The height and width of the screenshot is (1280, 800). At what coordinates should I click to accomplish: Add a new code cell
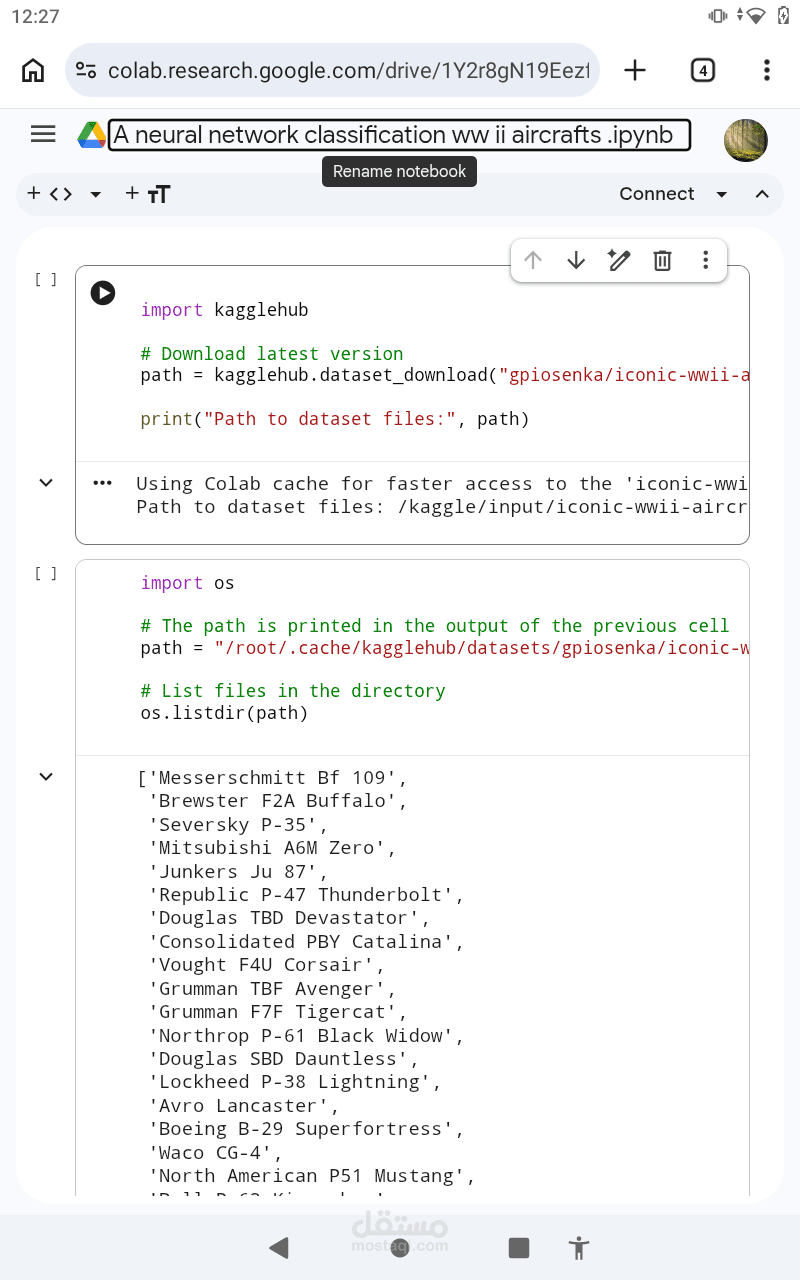[50, 194]
